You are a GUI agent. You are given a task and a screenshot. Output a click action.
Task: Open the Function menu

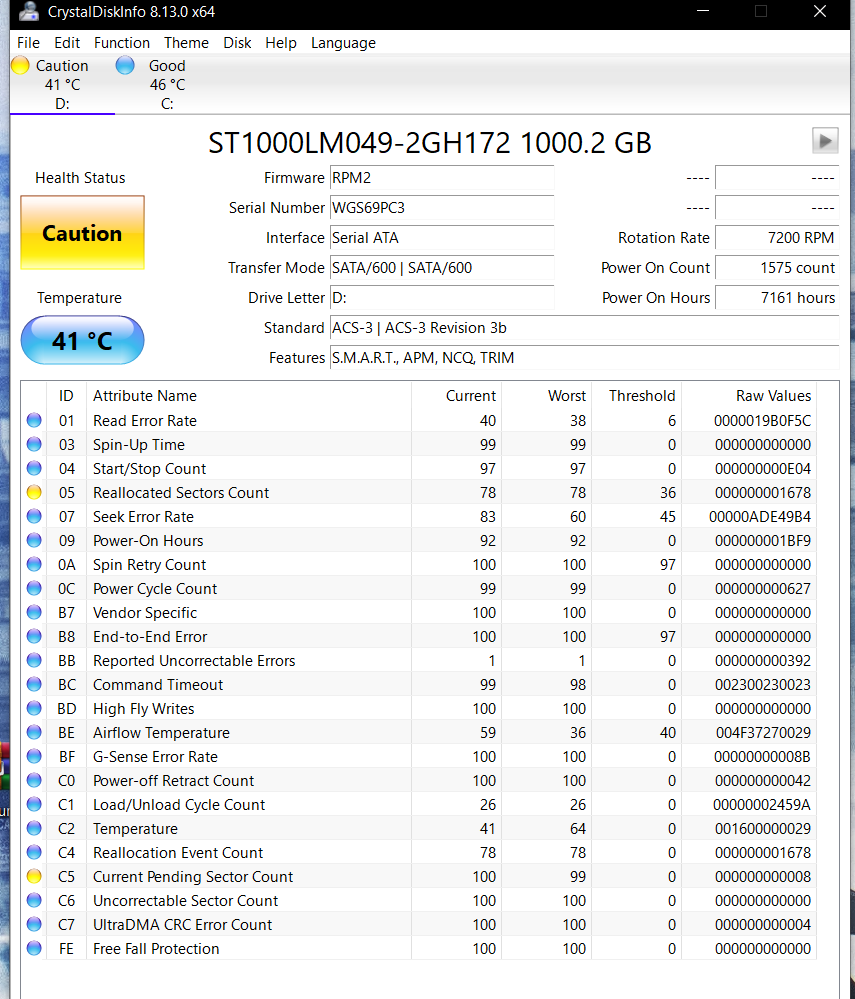pos(122,43)
